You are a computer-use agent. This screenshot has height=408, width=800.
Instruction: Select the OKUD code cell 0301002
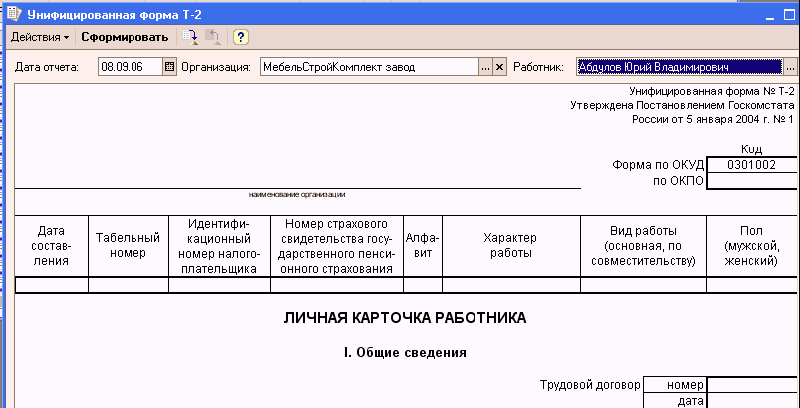pyautogui.click(x=751, y=165)
